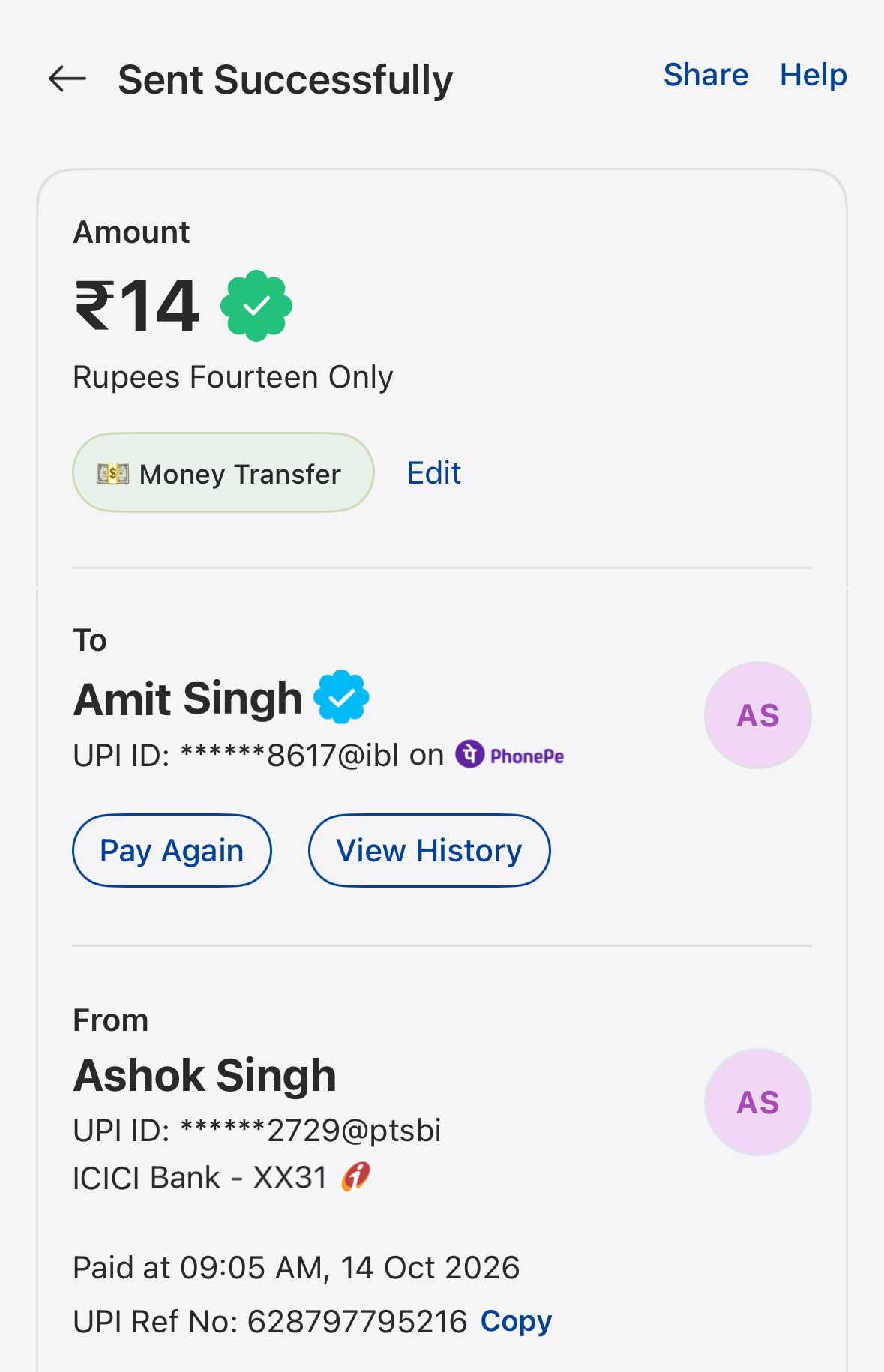Open Ashok Singh's AS avatar
This screenshot has height=1372, width=884.
(x=758, y=1102)
